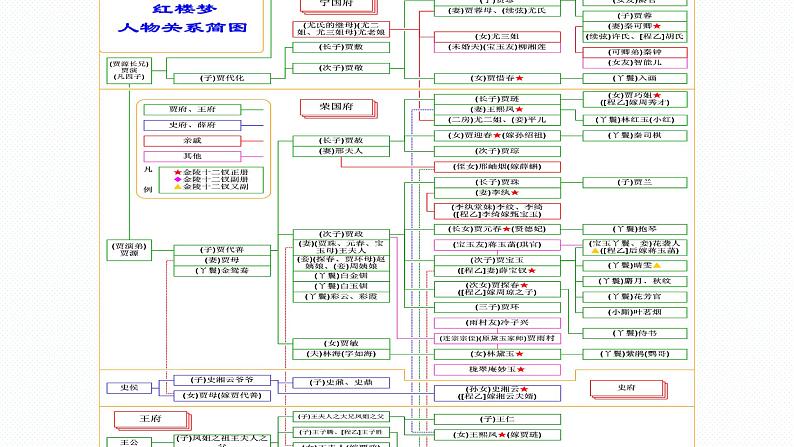The width and height of the screenshot is (794, 447).
Task: Click the 史侯 box
Action: coord(129,388)
